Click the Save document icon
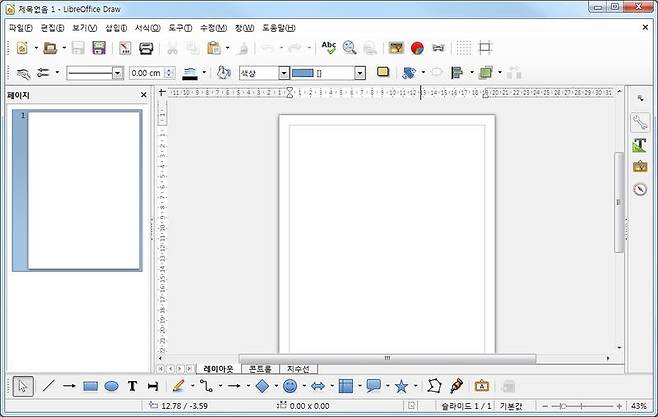 (77, 47)
